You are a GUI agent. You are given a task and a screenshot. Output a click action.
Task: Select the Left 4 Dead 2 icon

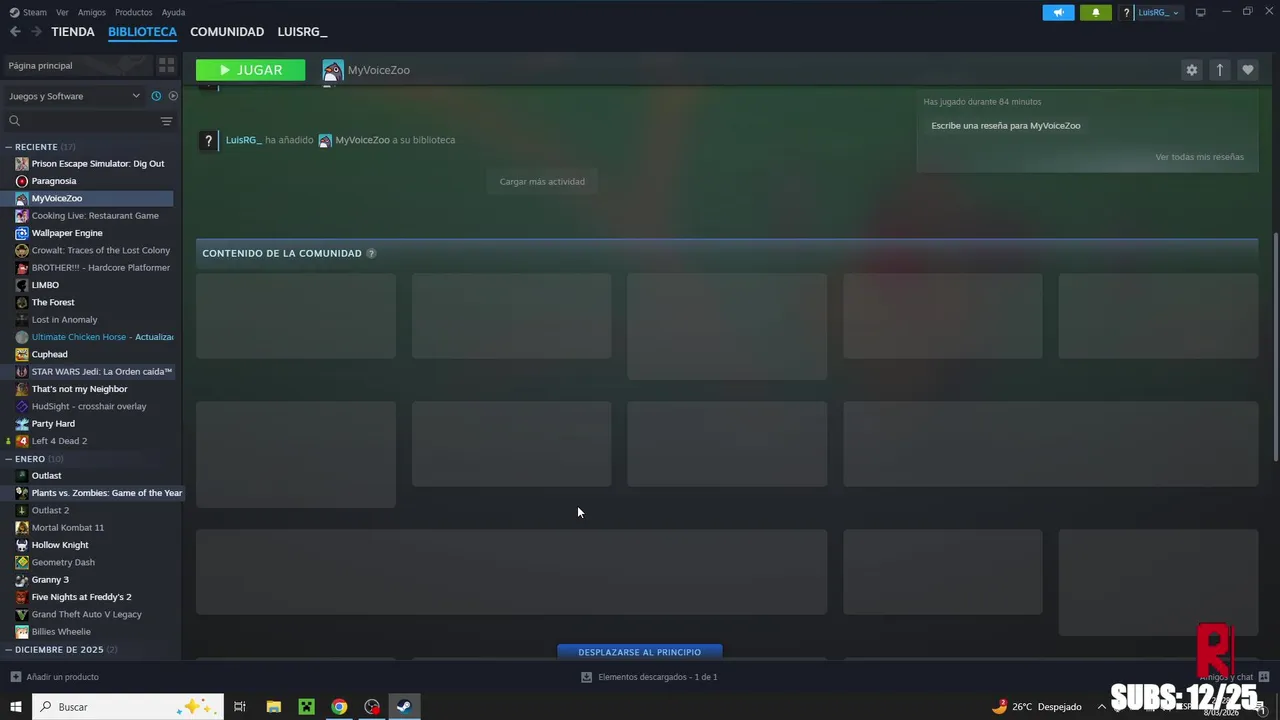[22, 441]
